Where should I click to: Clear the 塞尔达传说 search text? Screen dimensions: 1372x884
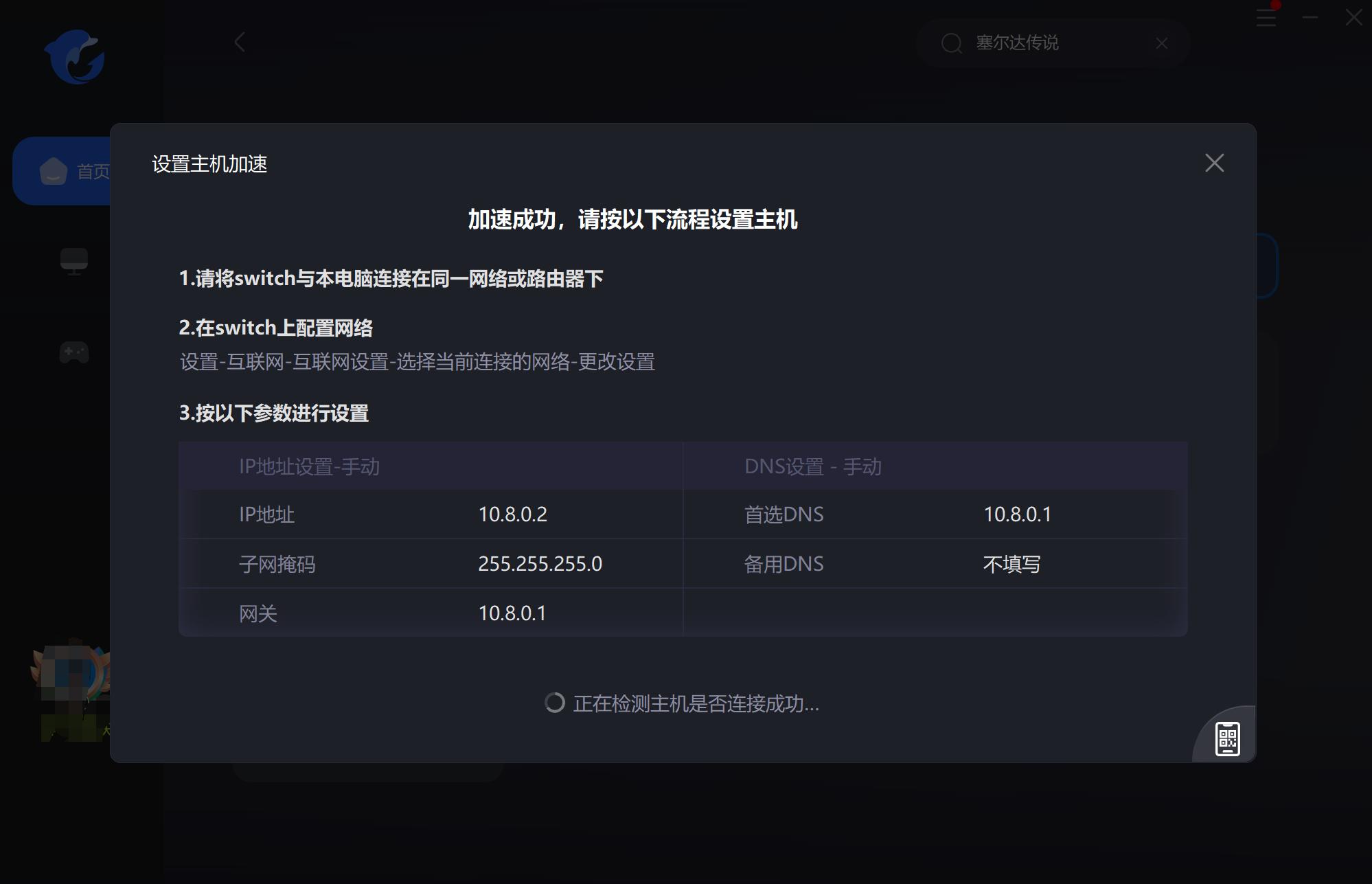pos(1161,43)
